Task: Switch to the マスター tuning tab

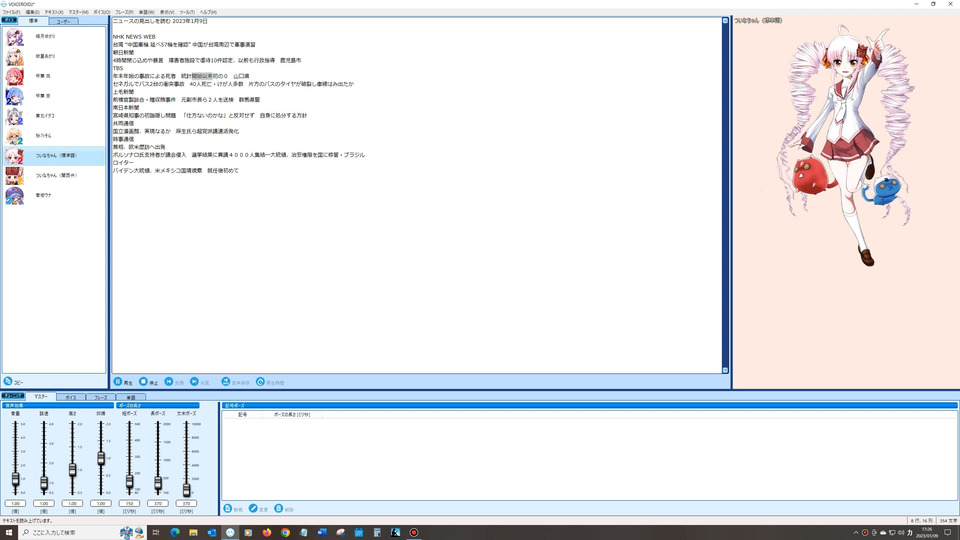Action: click(x=40, y=397)
